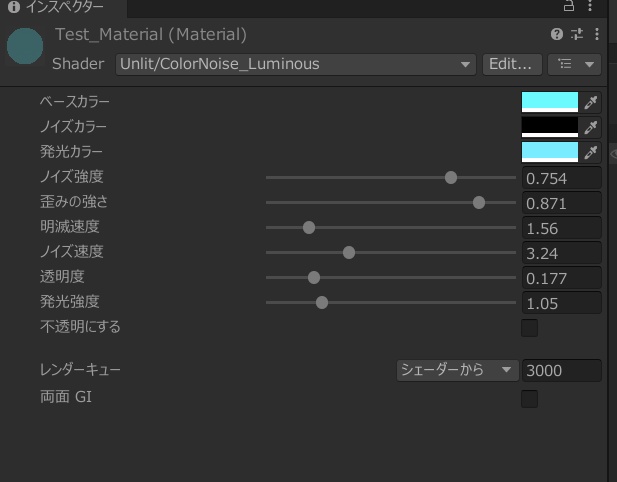Open the material help reference icon
Viewport: 617px width, 482px height.
tap(557, 34)
